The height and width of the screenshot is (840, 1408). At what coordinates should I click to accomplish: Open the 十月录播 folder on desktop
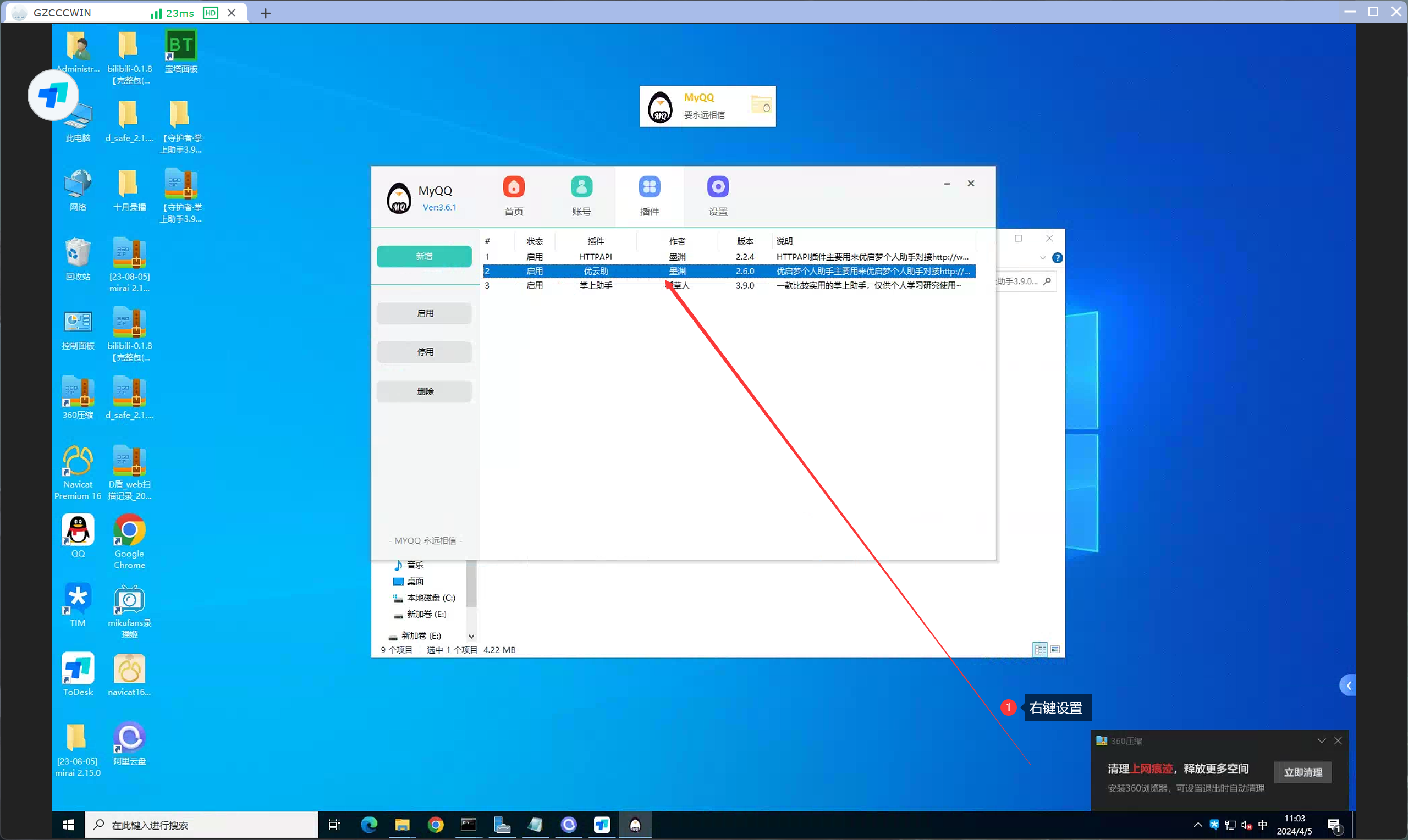130,191
